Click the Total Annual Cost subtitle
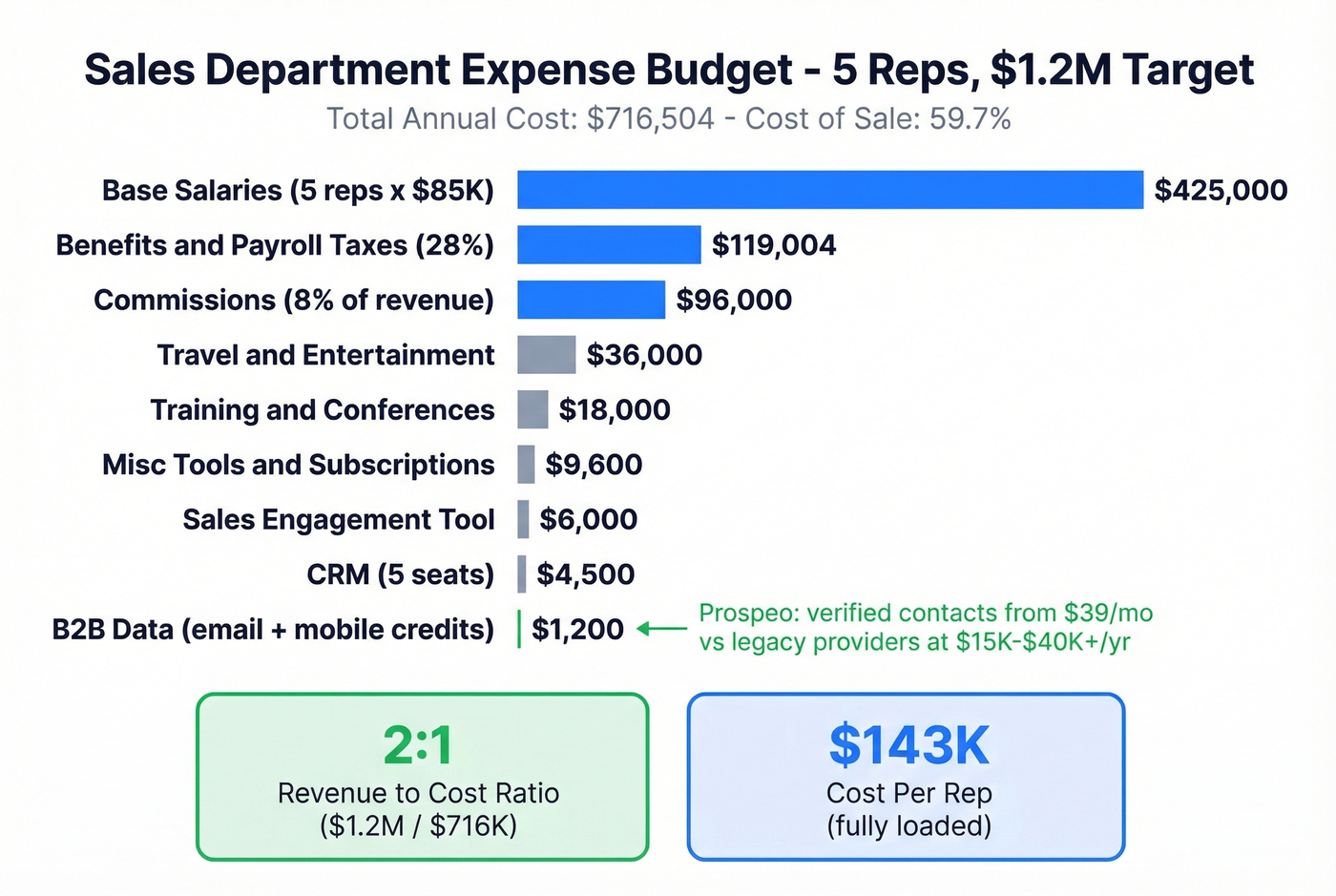Image resolution: width=1336 pixels, height=896 pixels. (x=668, y=118)
